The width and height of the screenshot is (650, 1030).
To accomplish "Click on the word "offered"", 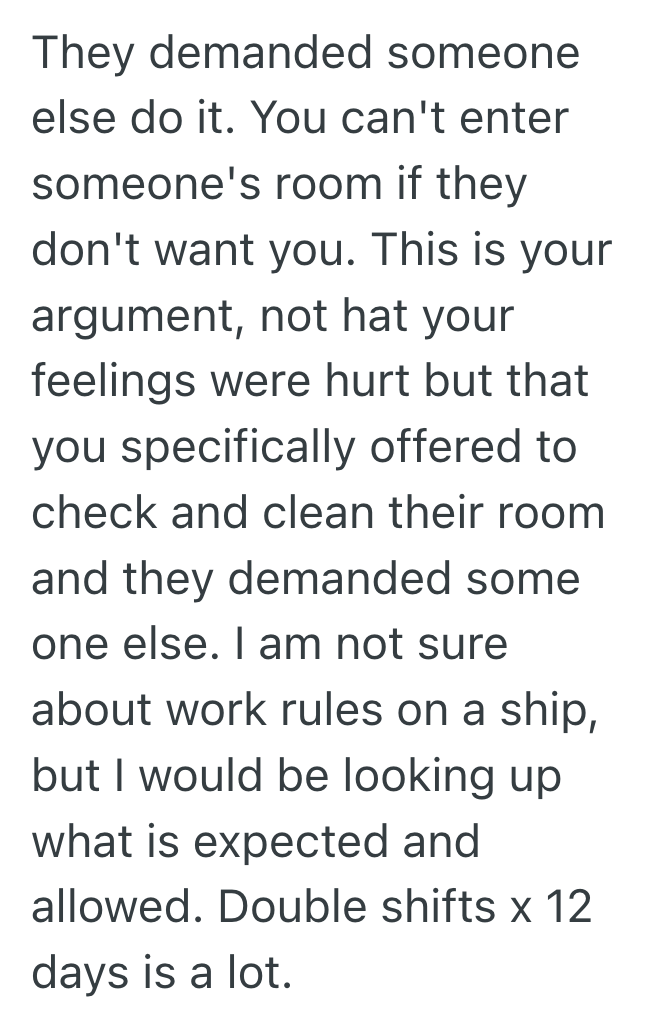I will point(449,447).
